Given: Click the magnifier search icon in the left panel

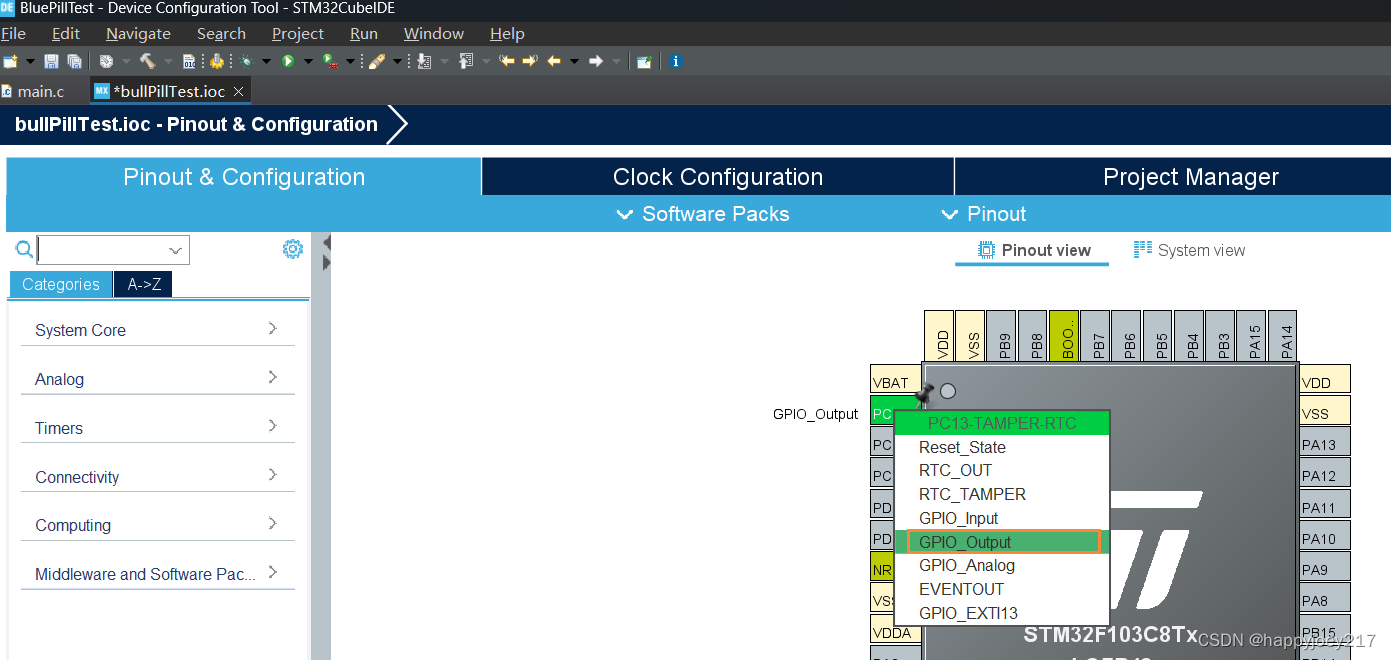Looking at the screenshot, I should point(24,249).
